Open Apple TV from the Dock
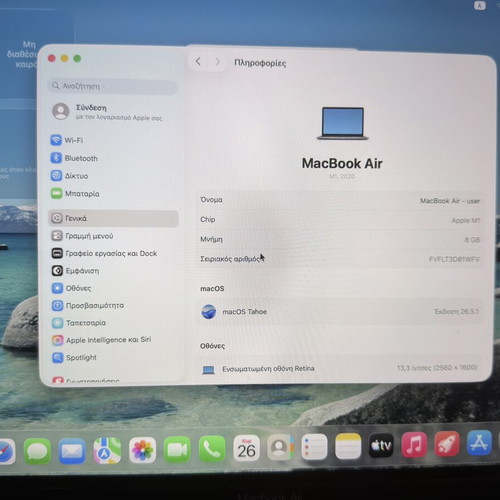This screenshot has width=500, height=500. point(381,445)
